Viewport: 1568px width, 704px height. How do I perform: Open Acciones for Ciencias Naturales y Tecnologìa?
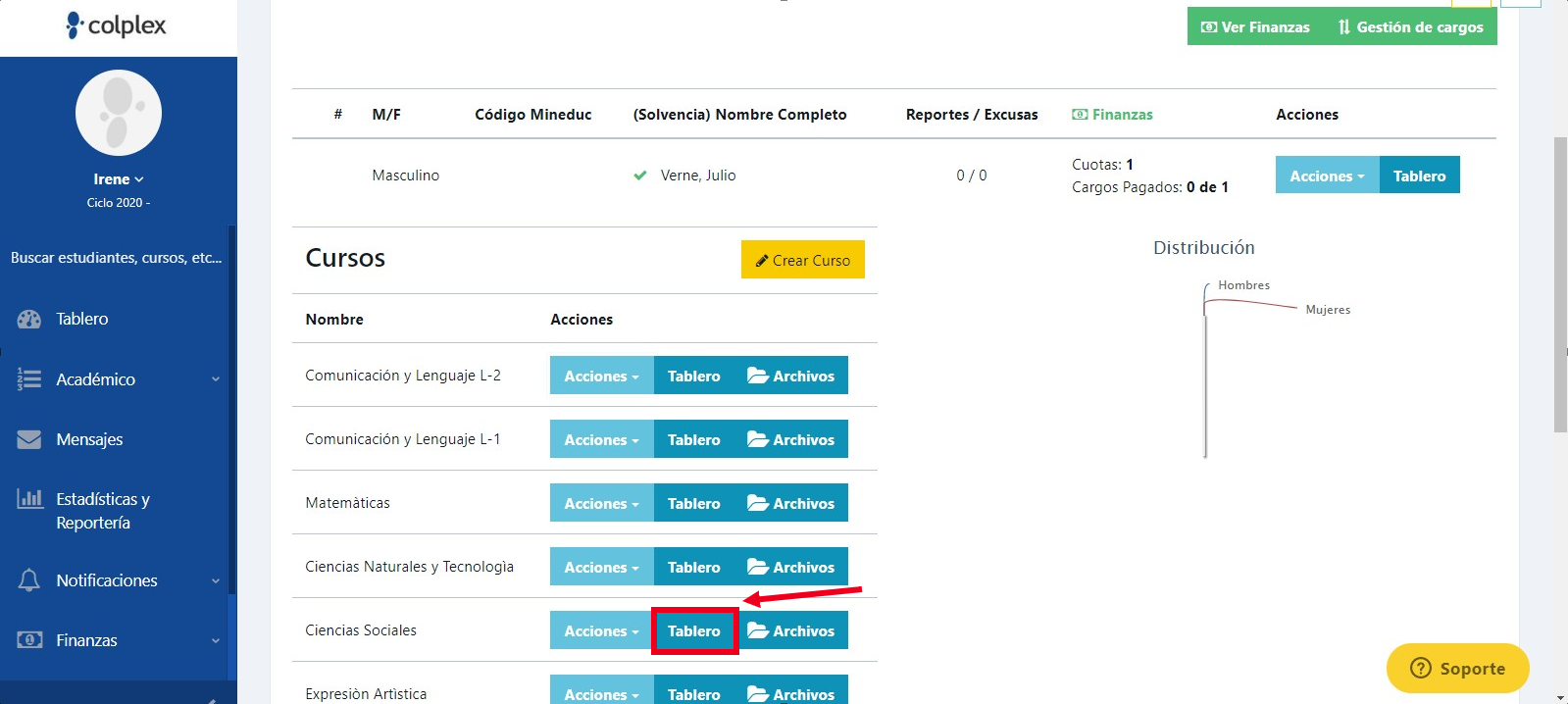point(601,567)
